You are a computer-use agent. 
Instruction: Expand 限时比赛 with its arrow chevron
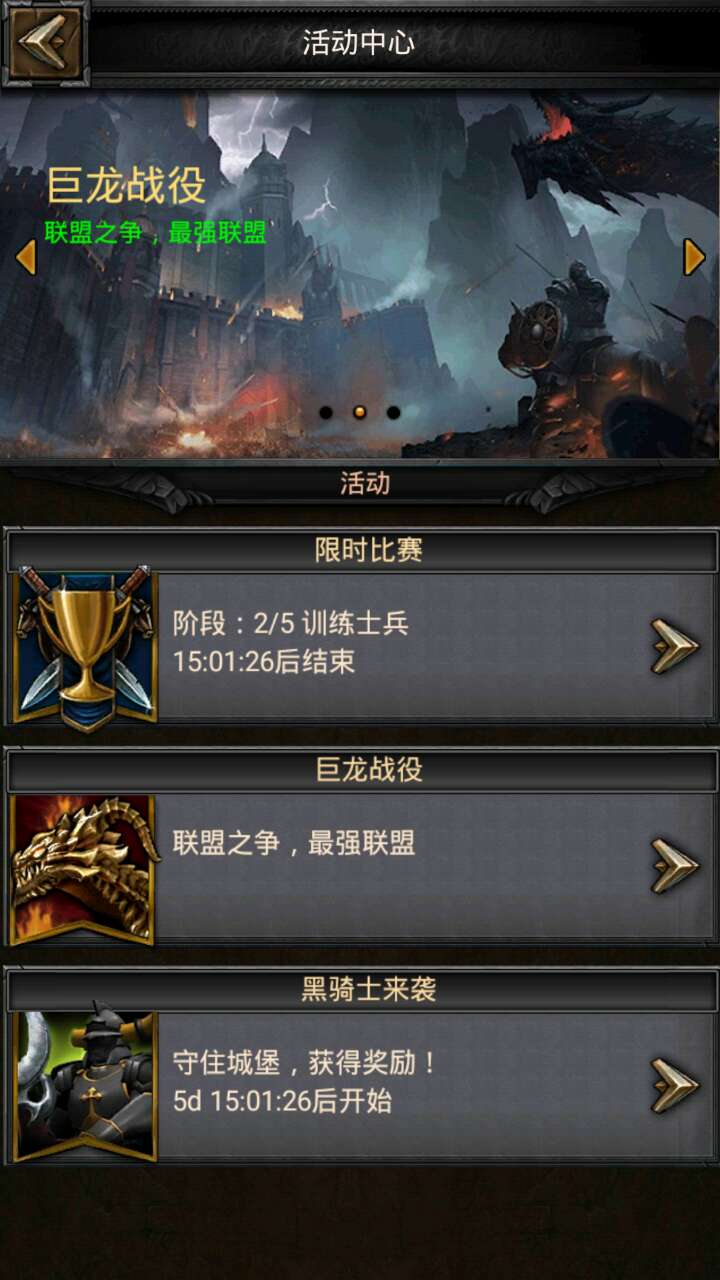pos(675,646)
